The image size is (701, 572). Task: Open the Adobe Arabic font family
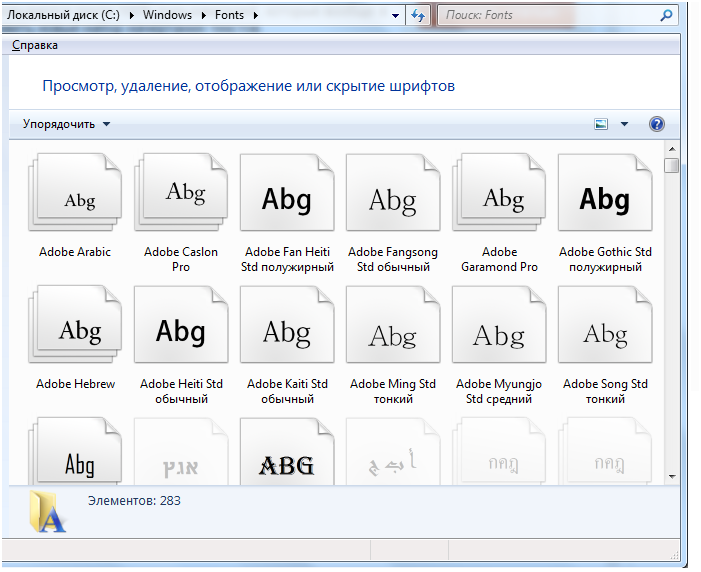[x=75, y=198]
